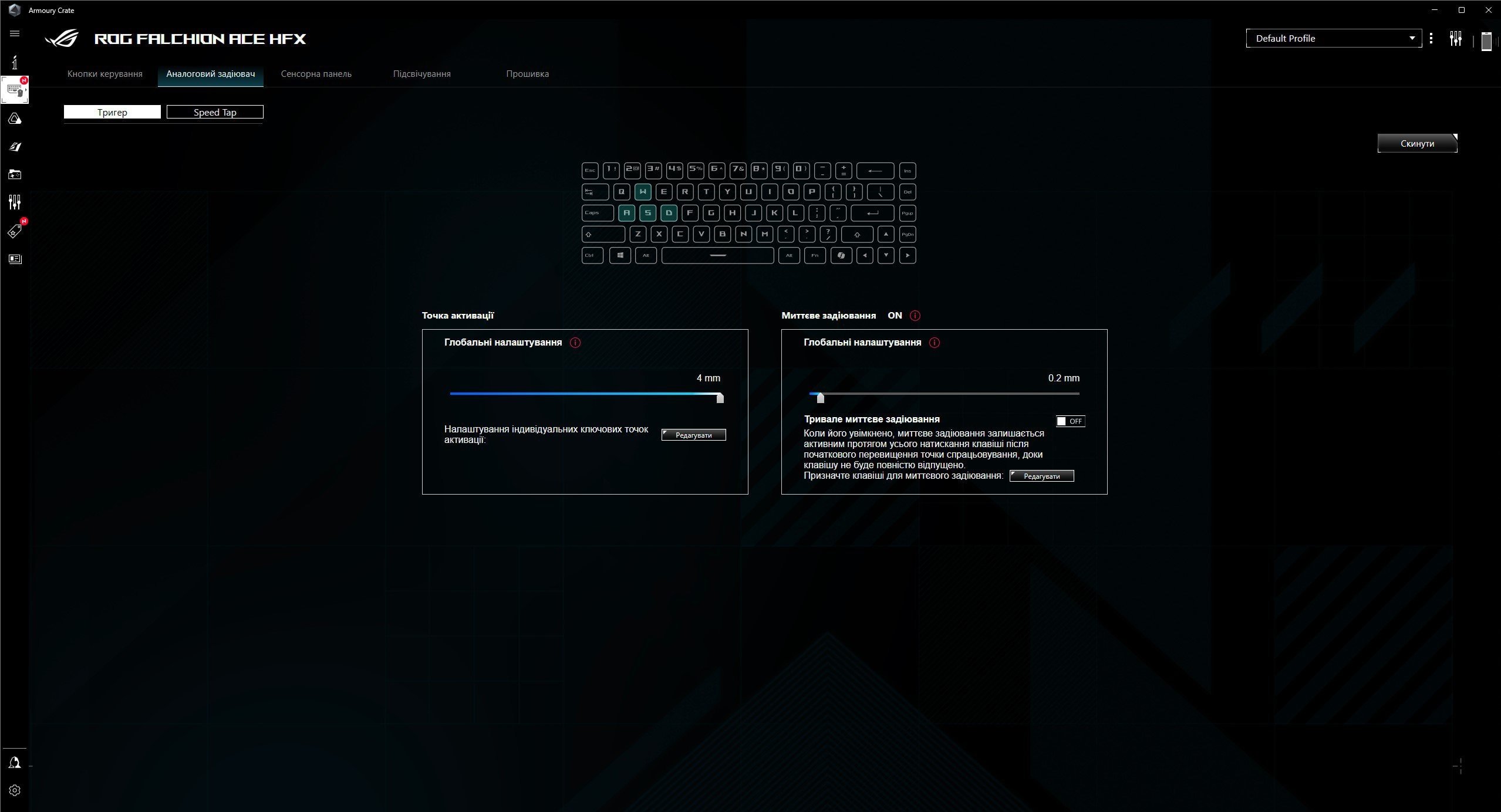Open the GameVisual sidebar icon
This screenshot has height=812, width=1501.
(15, 147)
